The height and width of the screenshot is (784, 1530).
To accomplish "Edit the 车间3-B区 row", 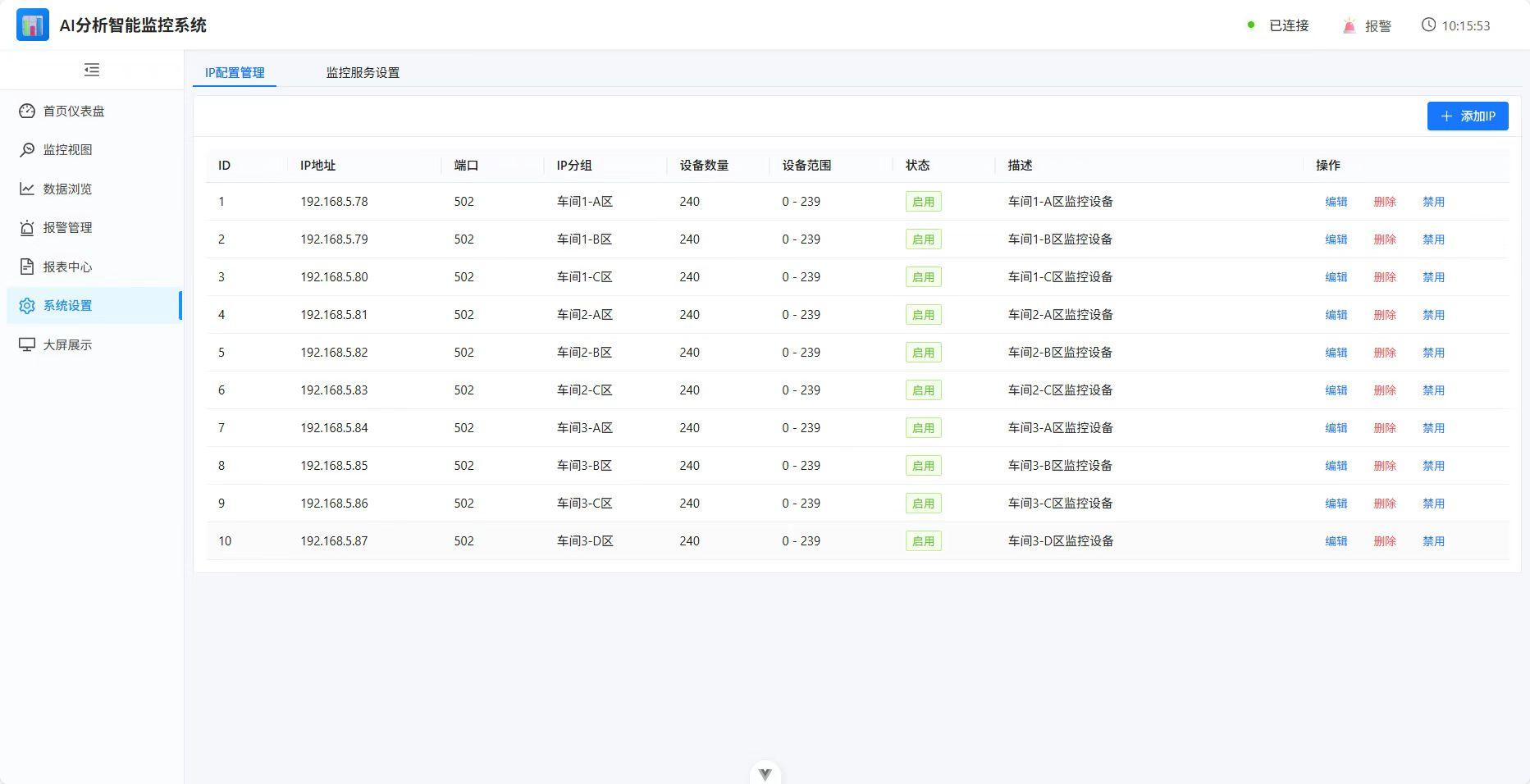I will pyautogui.click(x=1336, y=466).
